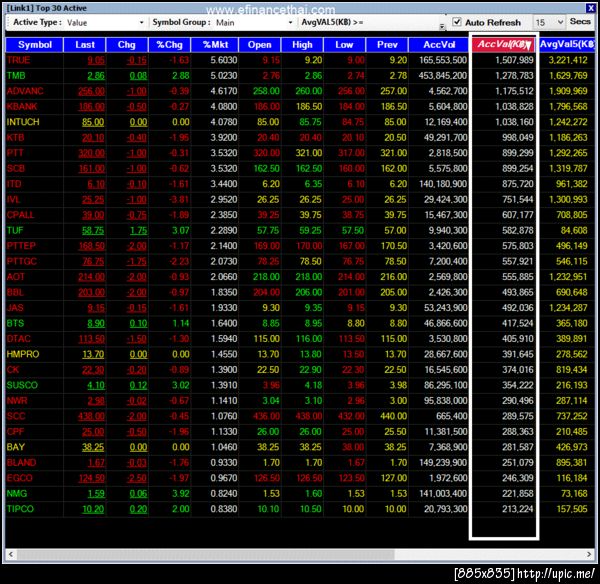Click the horizontal scrollbar right arrow
The height and width of the screenshot is (584, 600).
tap(589, 554)
